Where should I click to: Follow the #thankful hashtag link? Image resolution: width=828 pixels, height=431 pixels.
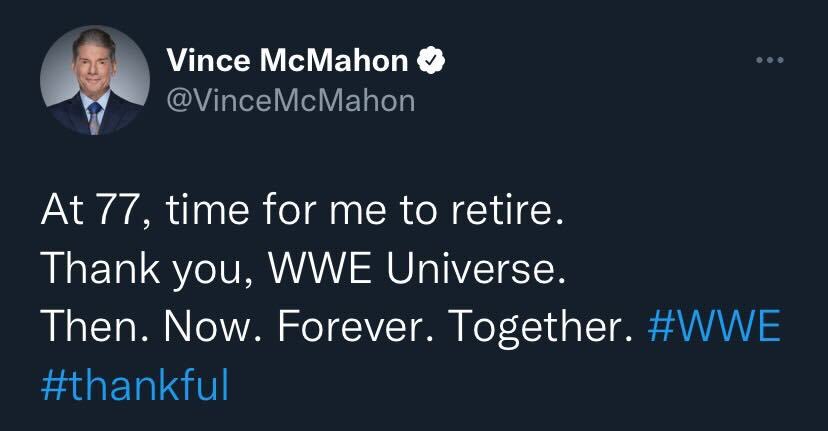[135, 385]
